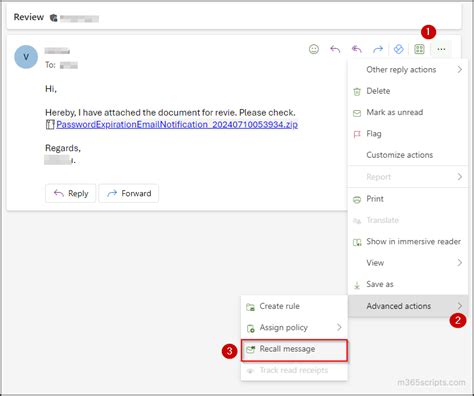Select Flag in the context menu

pos(408,133)
